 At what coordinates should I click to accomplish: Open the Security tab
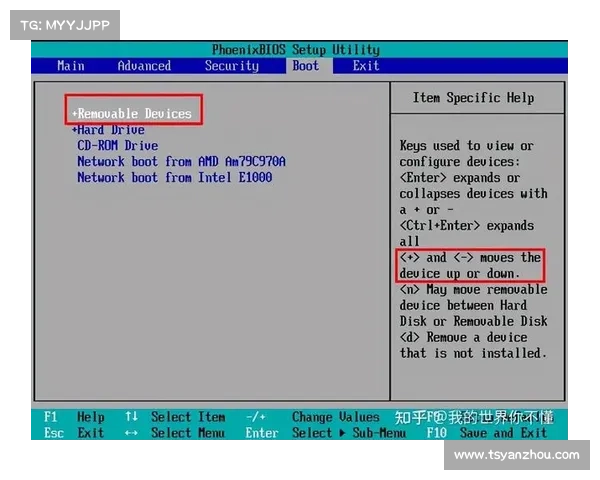(x=231, y=66)
